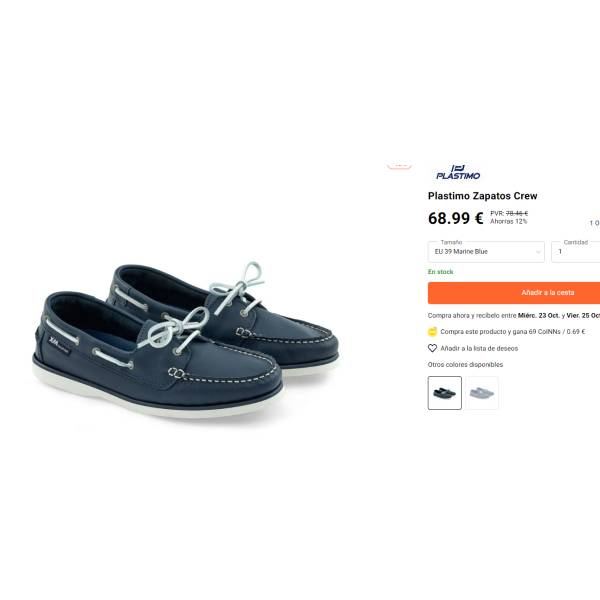Choose the grey shoe color thumbnail

482,393
